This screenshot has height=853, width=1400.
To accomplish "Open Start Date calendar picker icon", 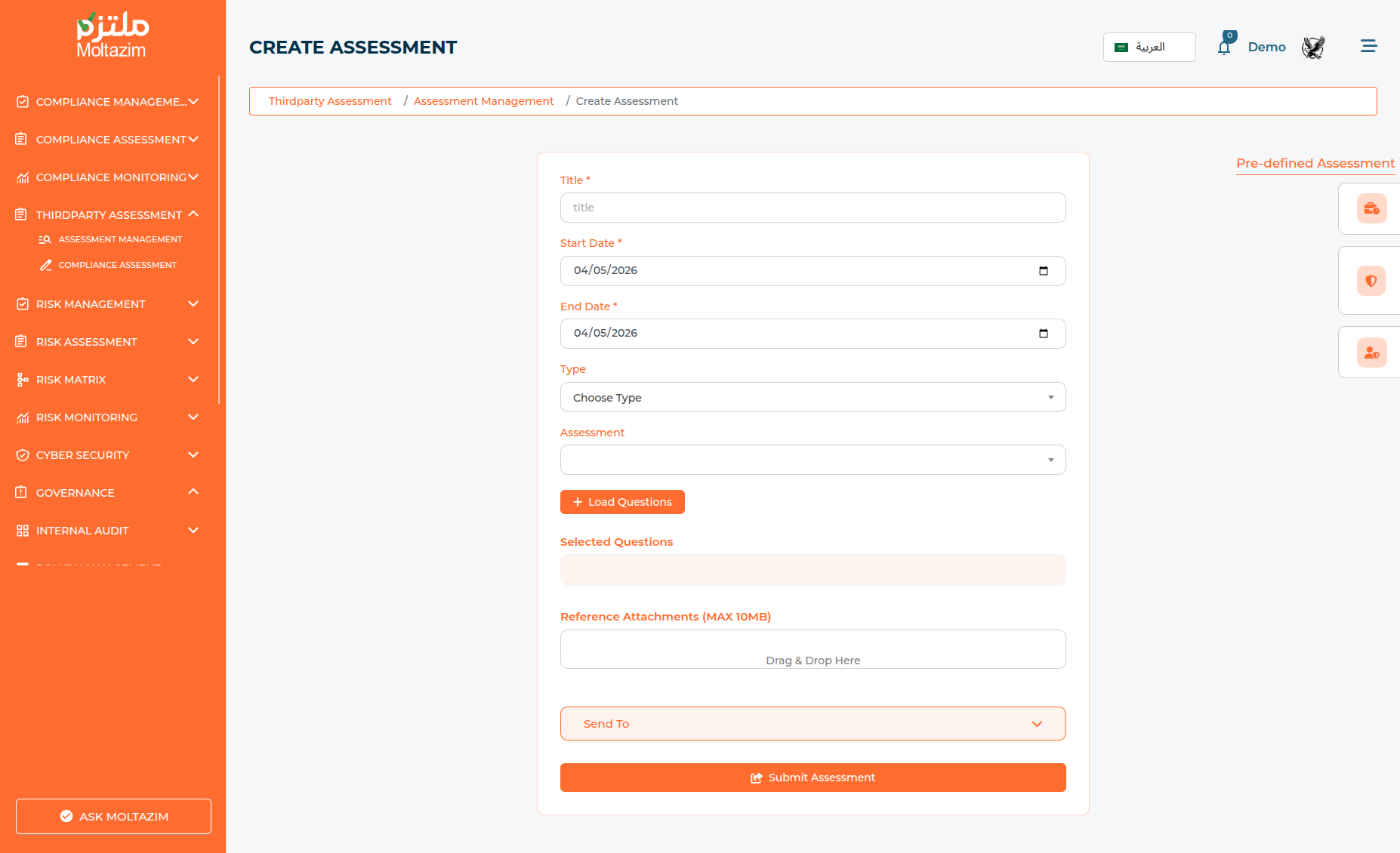I will coord(1044,271).
